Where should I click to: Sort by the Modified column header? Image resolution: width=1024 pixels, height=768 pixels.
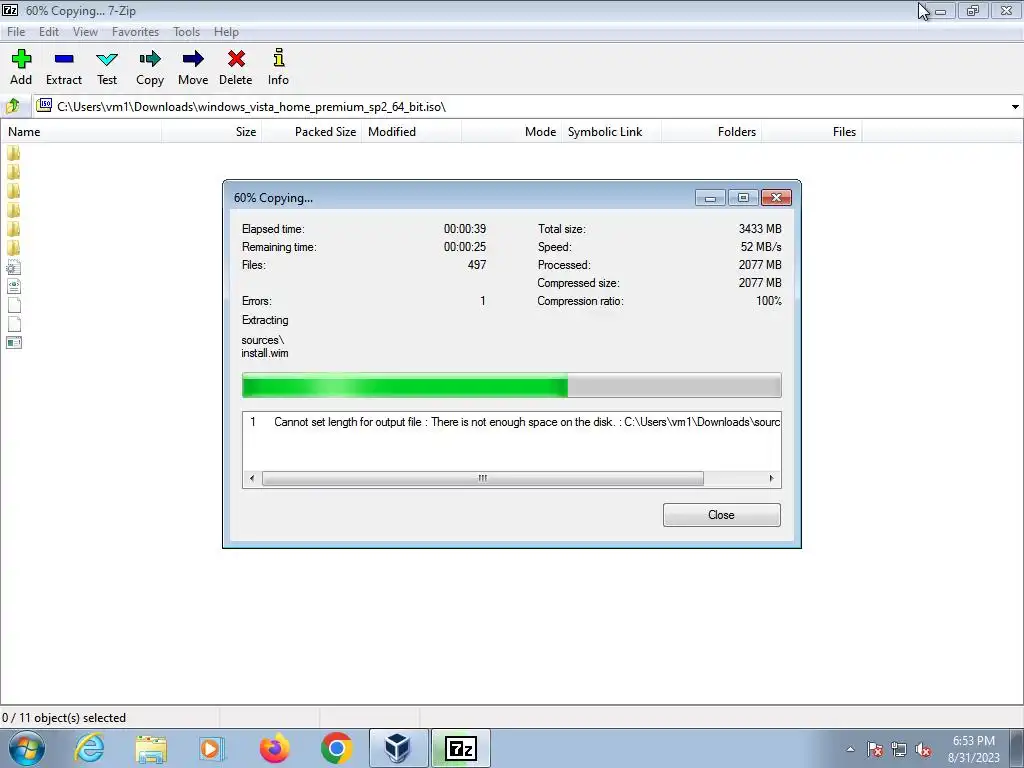[x=411, y=132]
